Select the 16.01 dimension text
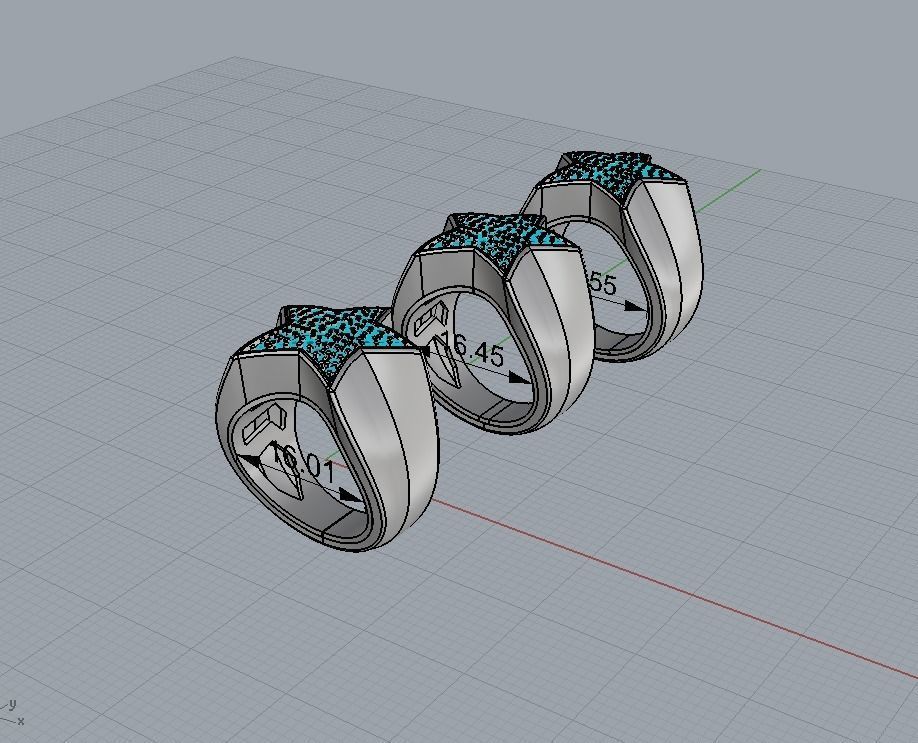918x743 pixels. coord(304,463)
